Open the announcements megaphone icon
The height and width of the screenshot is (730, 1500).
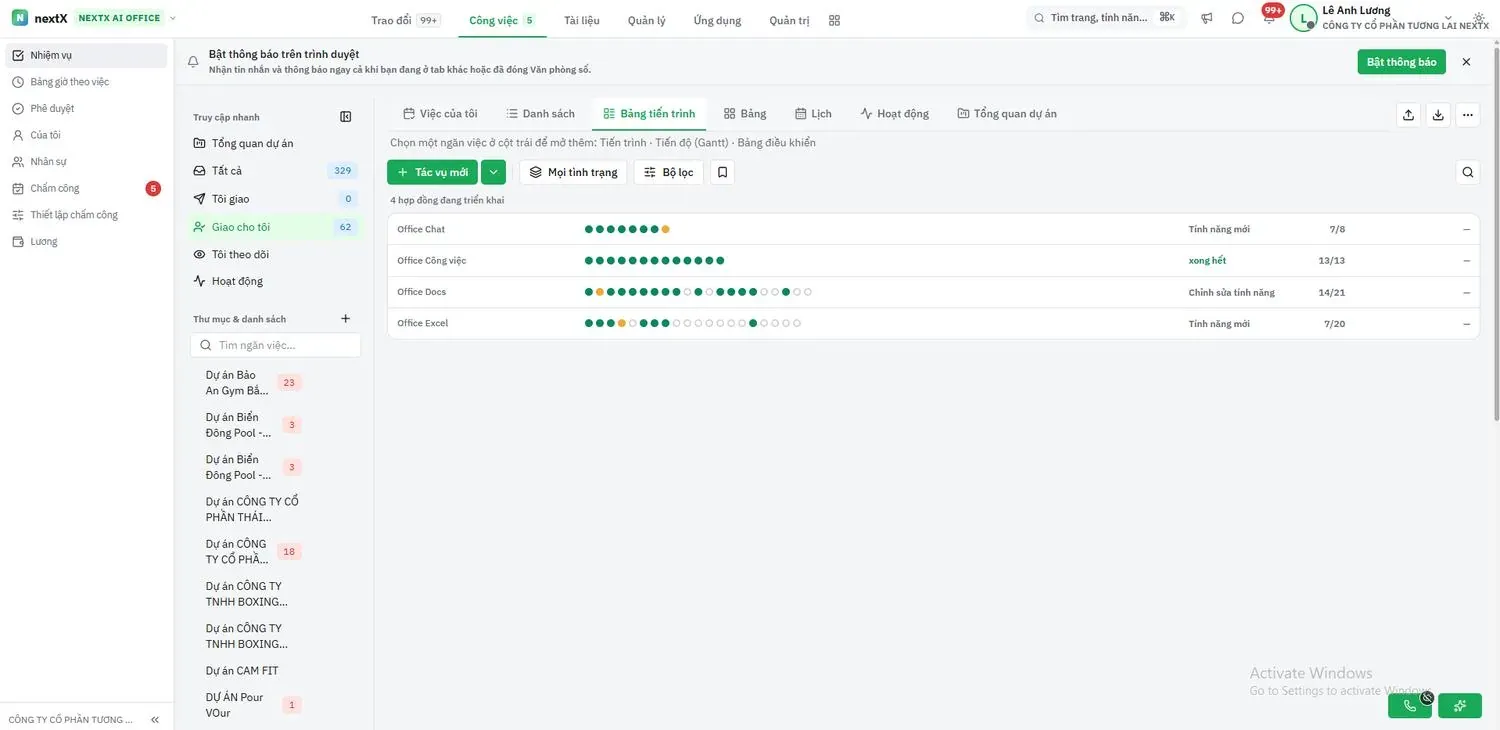click(x=1207, y=18)
